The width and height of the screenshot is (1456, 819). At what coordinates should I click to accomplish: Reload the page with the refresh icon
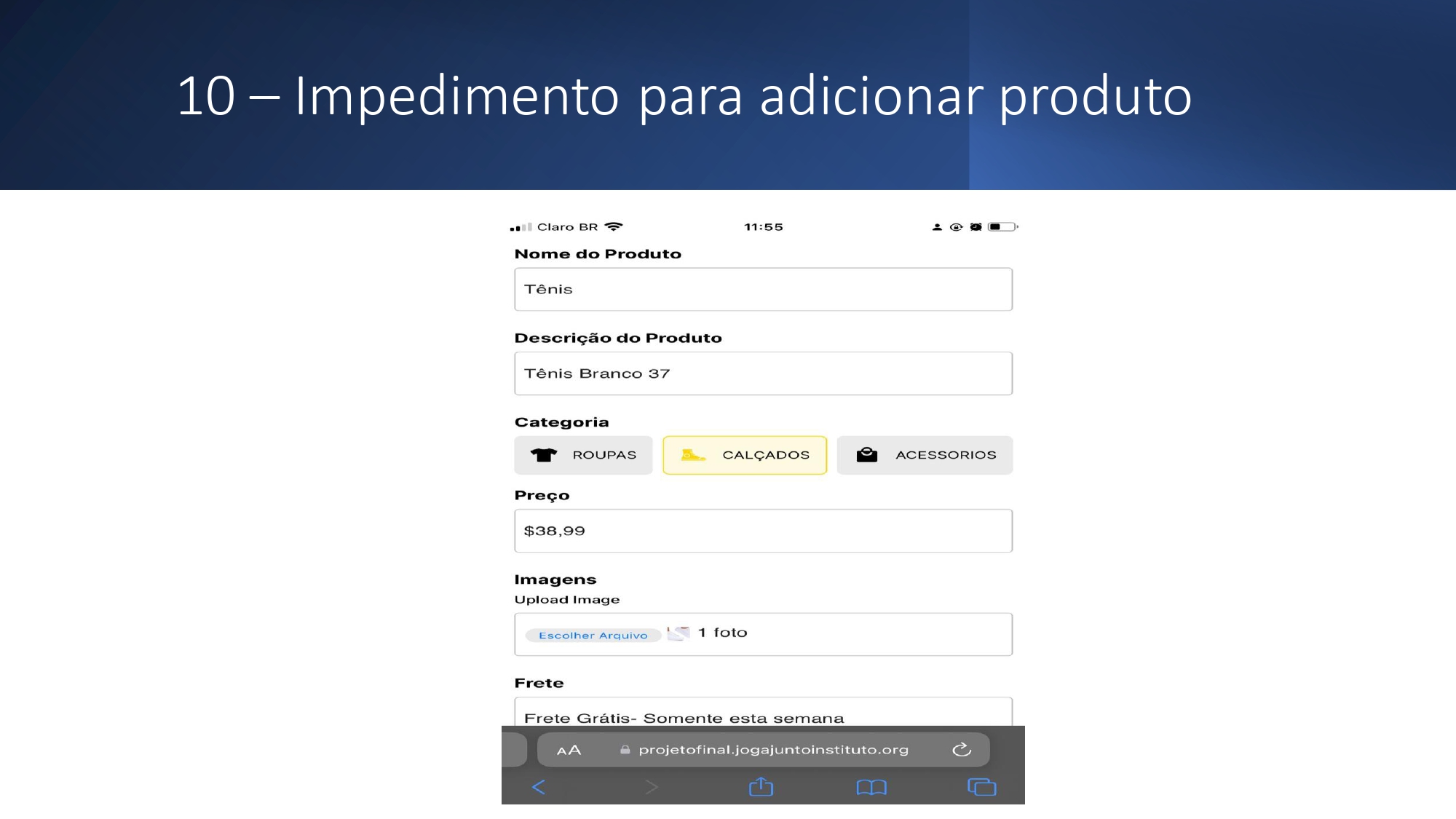(962, 750)
